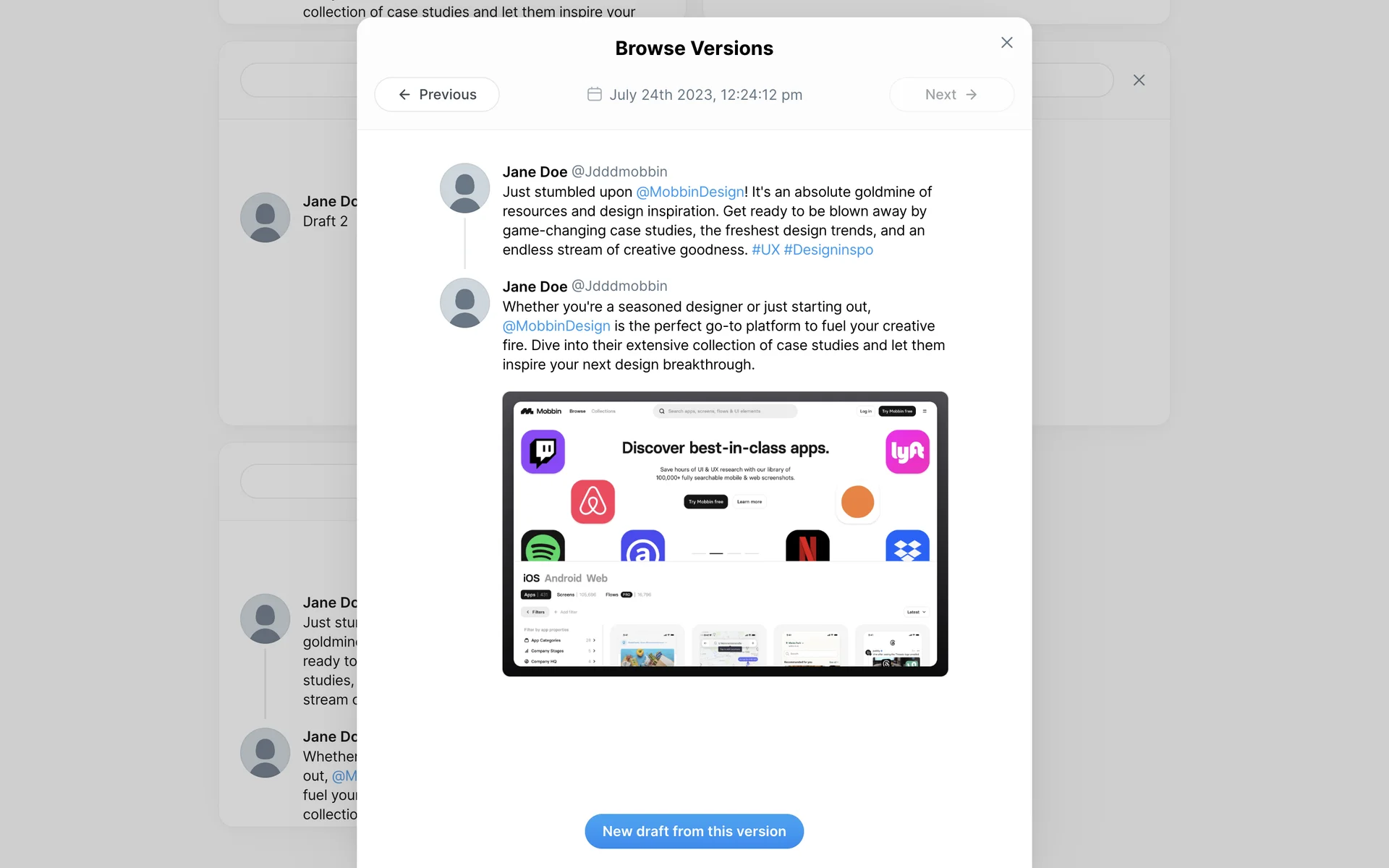
Task: Click the Netflix app icon in the image
Action: 807,546
